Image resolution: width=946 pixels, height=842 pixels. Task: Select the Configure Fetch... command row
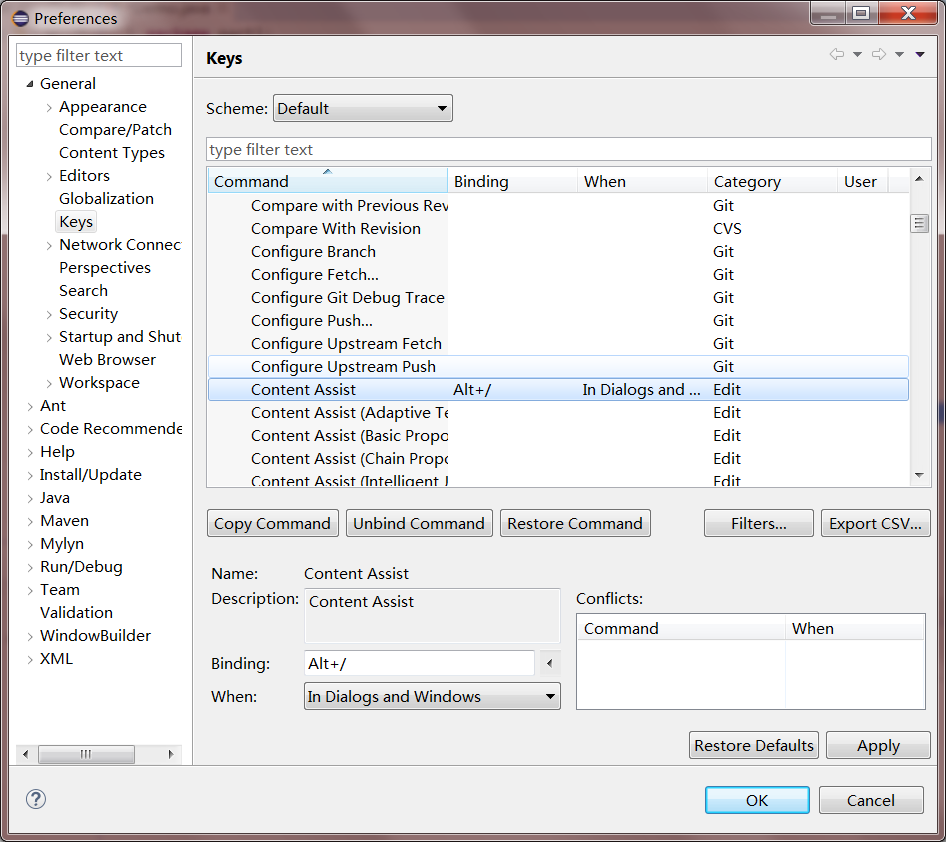tap(558, 274)
